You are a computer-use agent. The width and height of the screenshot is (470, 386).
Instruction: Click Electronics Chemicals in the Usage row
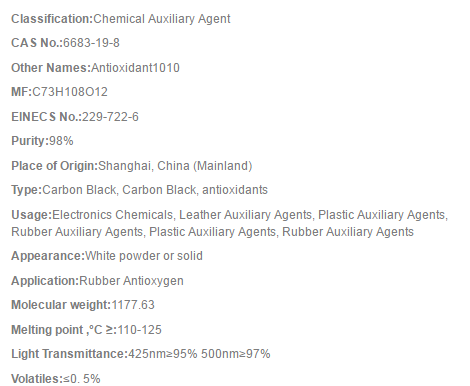pos(113,215)
